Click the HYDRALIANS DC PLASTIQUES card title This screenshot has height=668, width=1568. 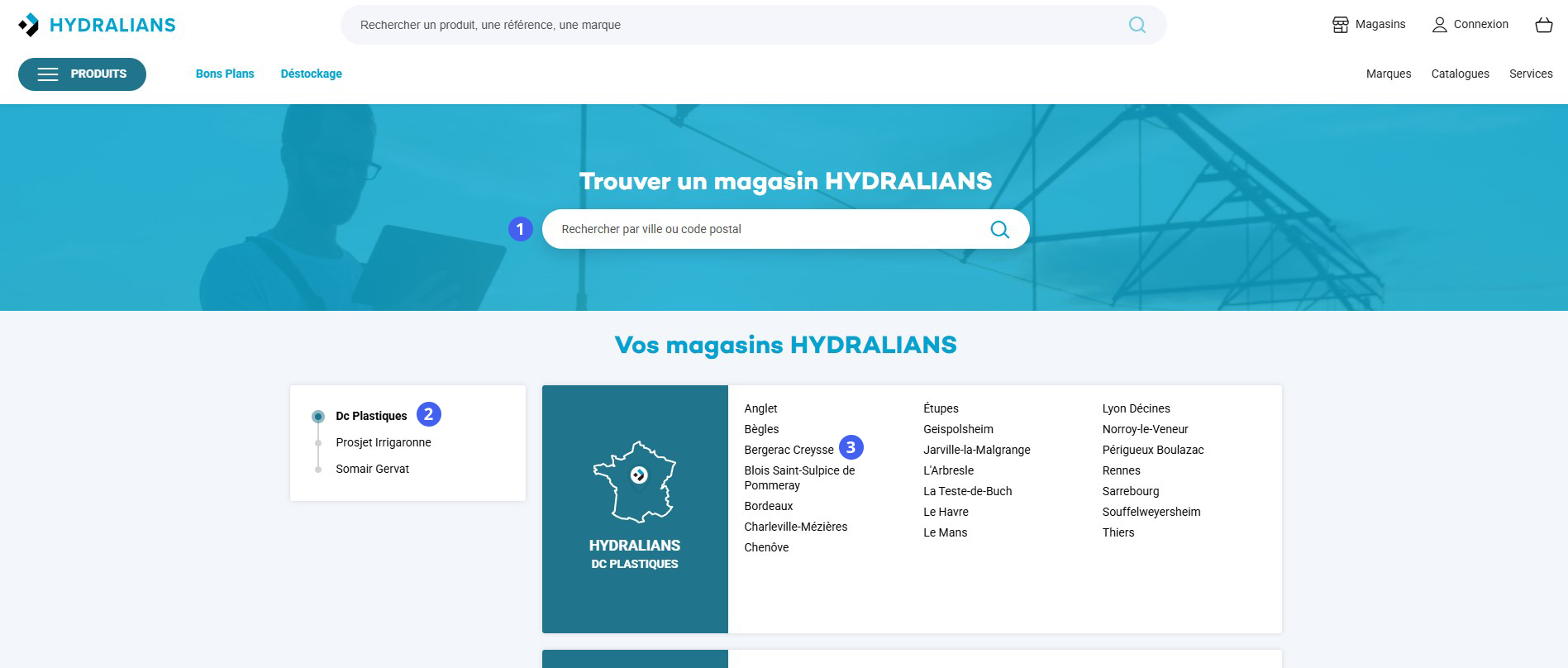(x=635, y=554)
